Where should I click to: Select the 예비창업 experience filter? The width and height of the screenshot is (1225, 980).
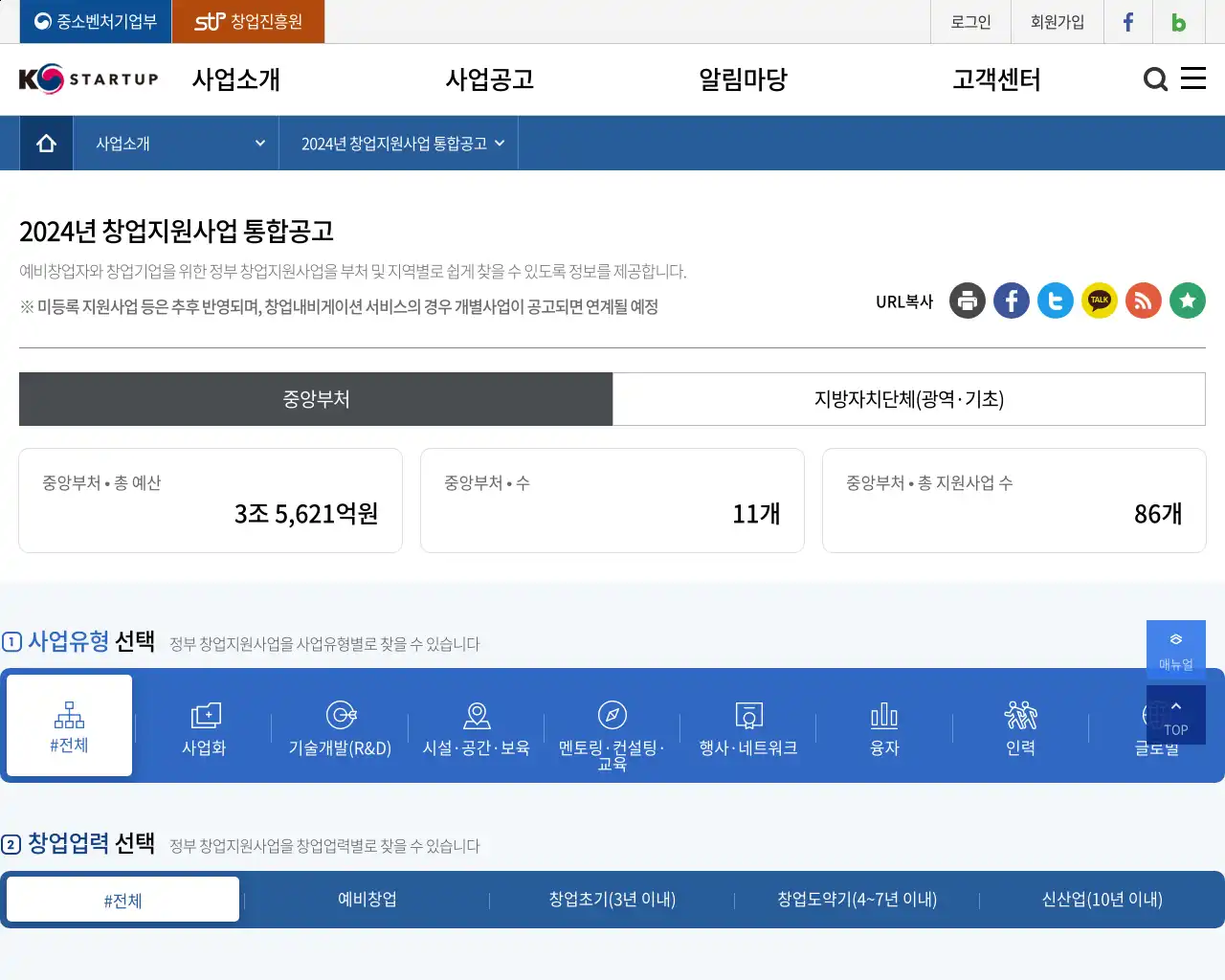(368, 899)
